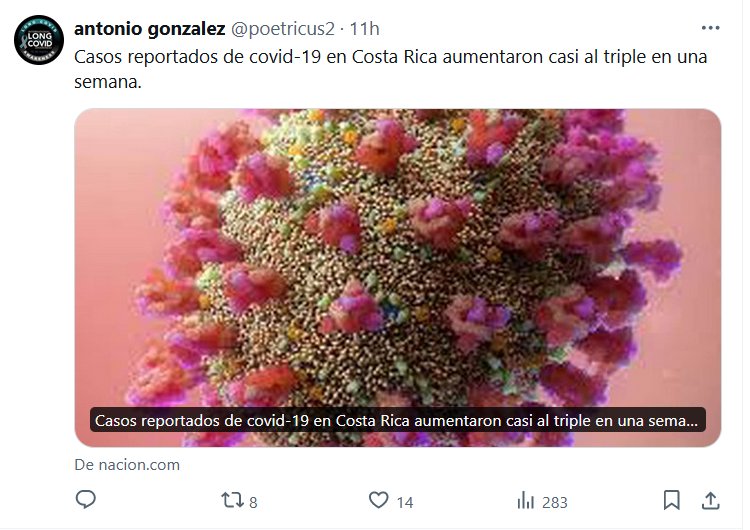Screen dimensions: 750x530
Task: Open antonio gonzalez profile name
Action: pos(150,29)
